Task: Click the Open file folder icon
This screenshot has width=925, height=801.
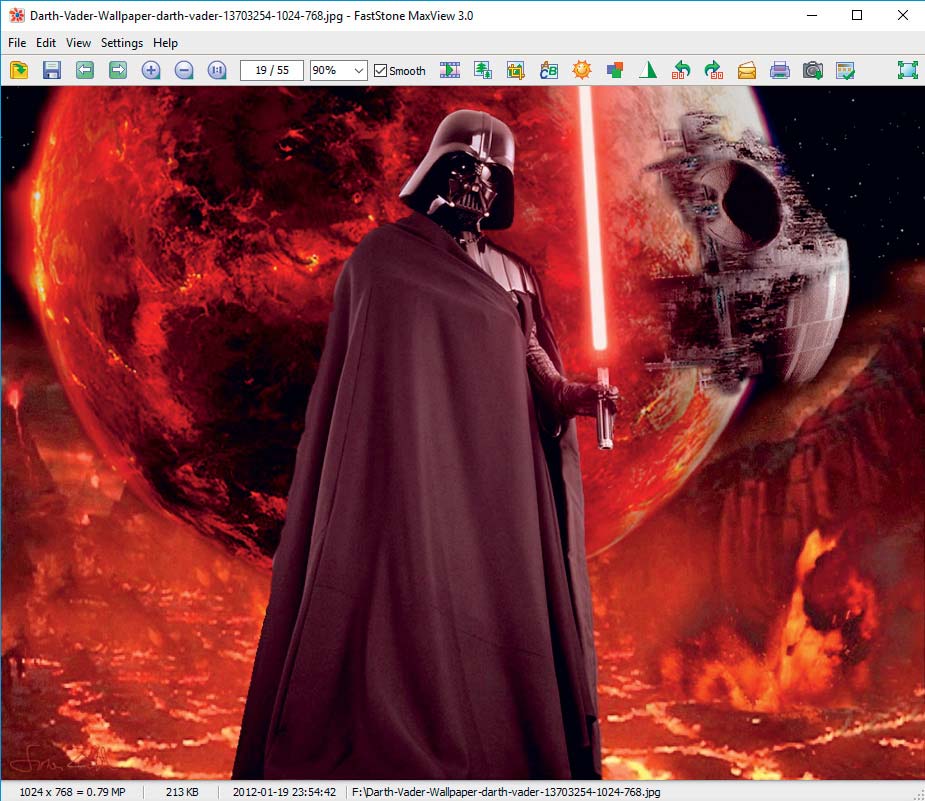Action: pyautogui.click(x=19, y=70)
